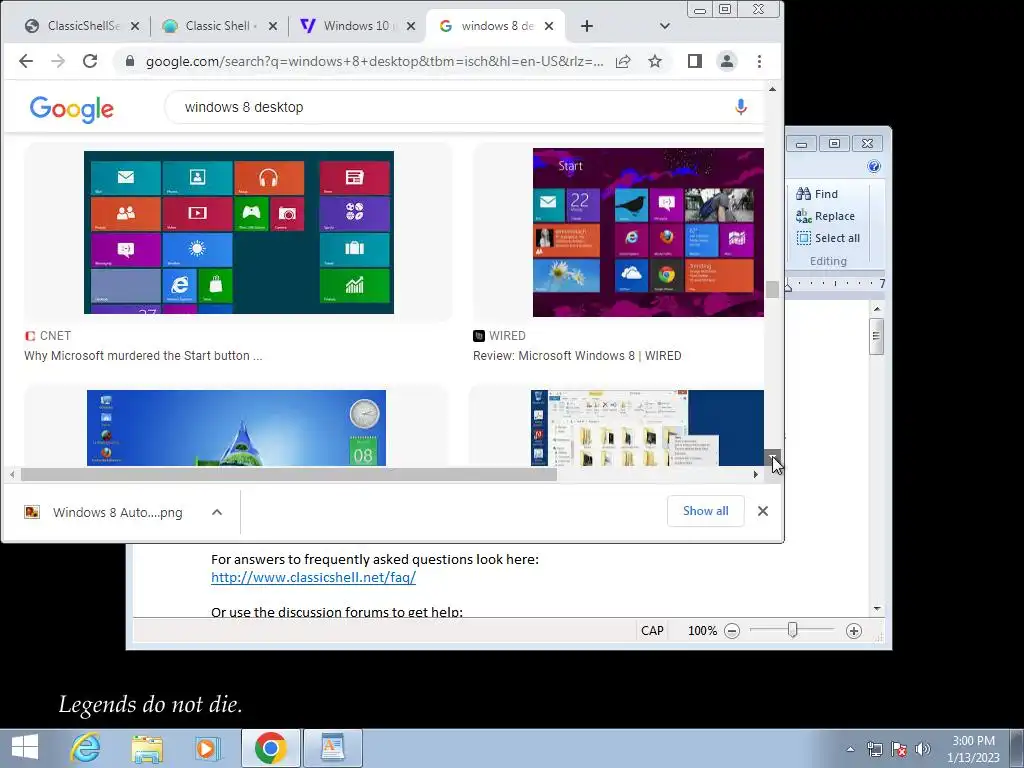Click Find in WordPad Editing group
The height and width of the screenshot is (768, 1024).
tap(817, 194)
